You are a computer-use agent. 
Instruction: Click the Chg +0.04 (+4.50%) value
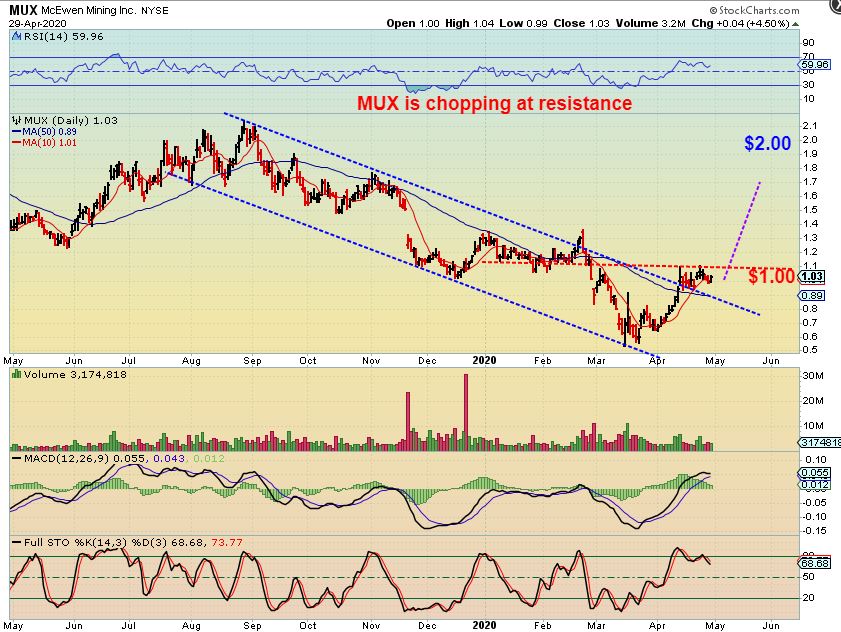click(x=740, y=24)
